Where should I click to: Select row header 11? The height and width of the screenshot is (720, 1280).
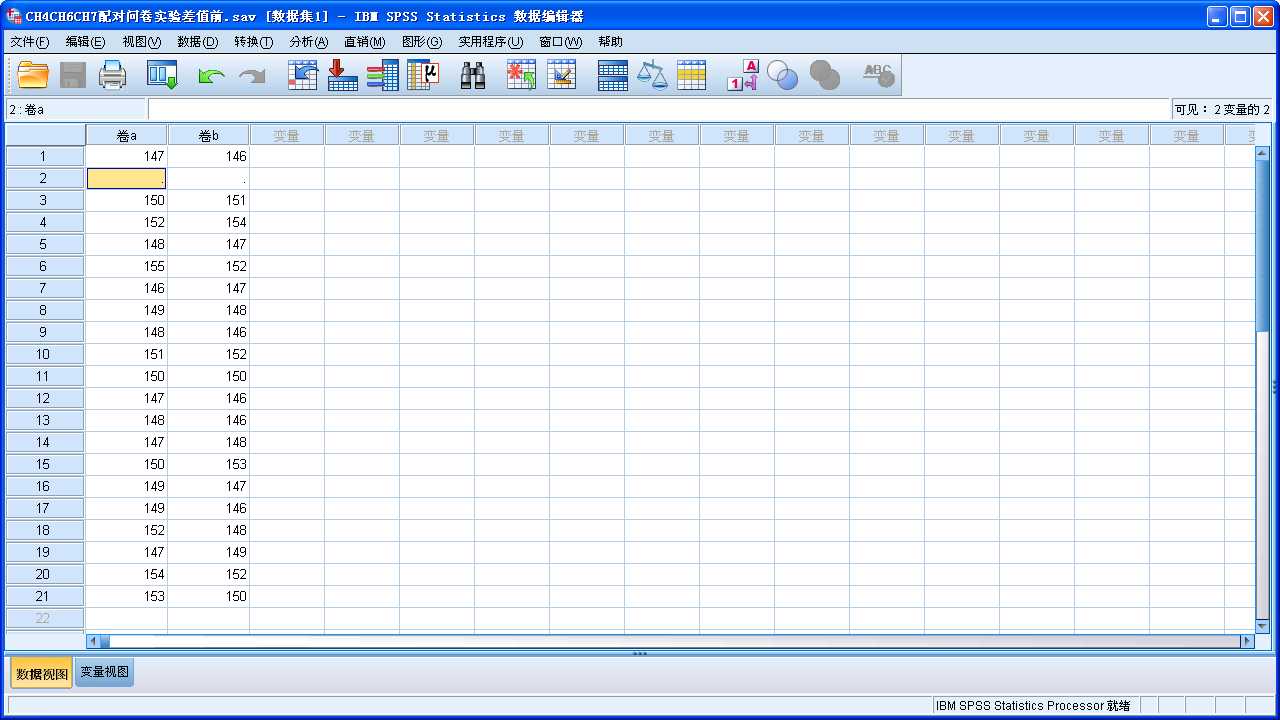point(43,376)
